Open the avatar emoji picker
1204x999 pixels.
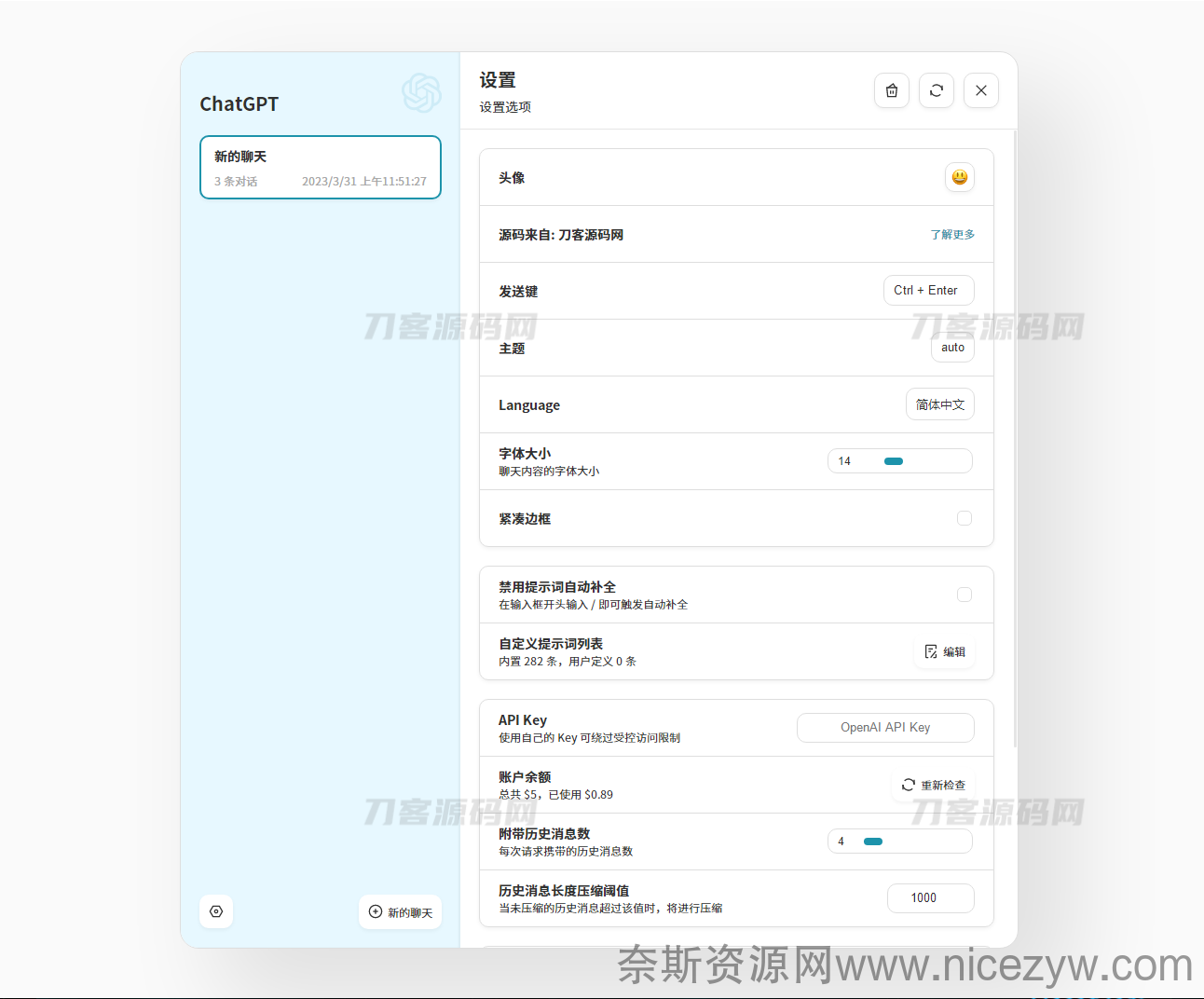point(960,177)
